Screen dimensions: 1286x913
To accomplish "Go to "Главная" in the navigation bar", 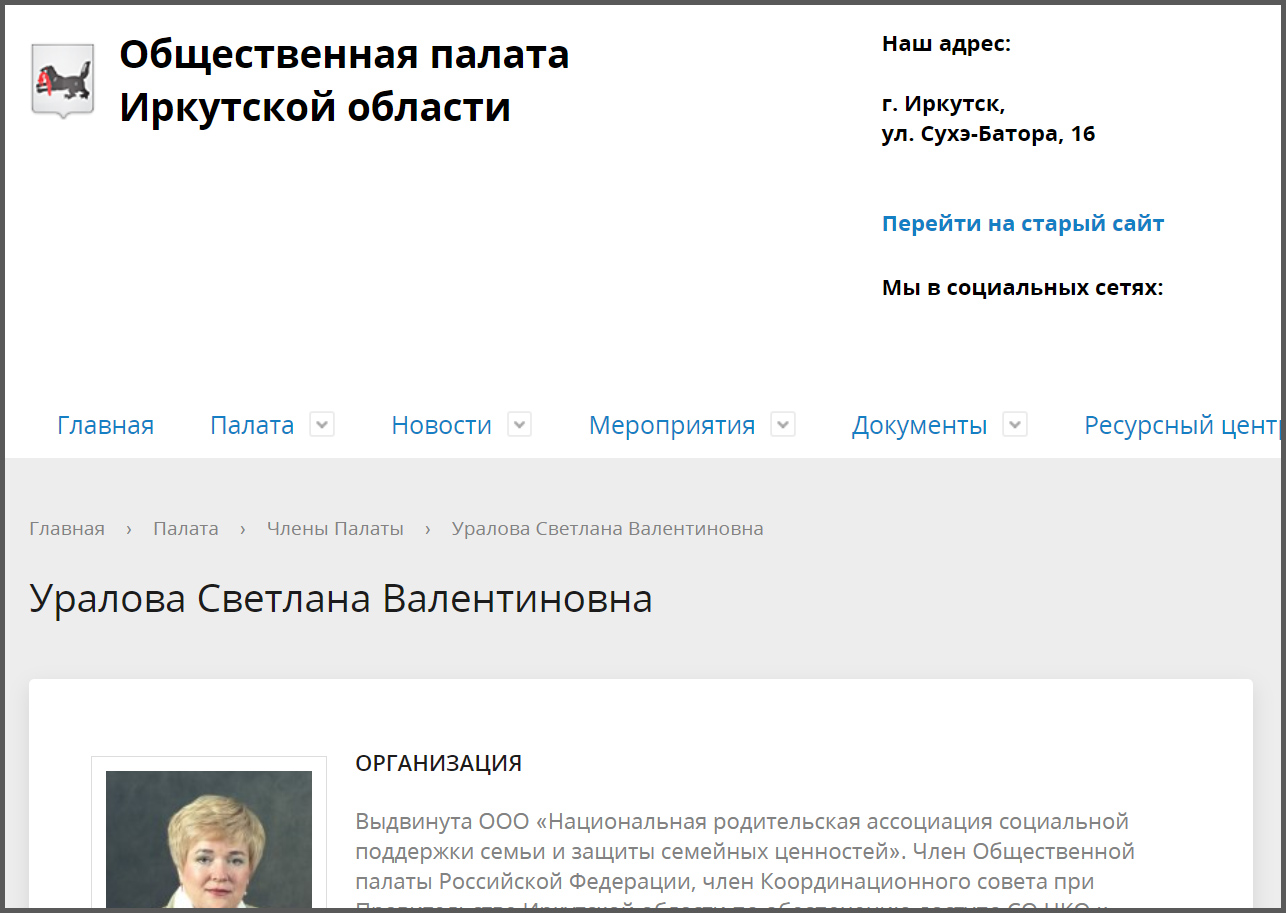I will [105, 425].
